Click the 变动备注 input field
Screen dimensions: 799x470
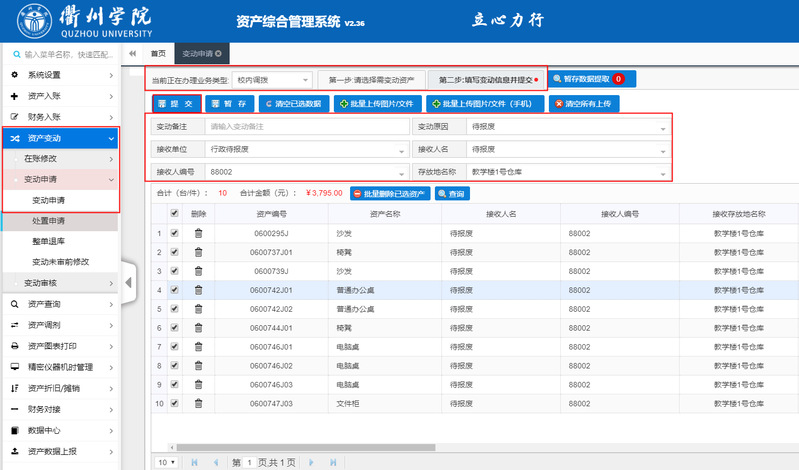pos(307,126)
